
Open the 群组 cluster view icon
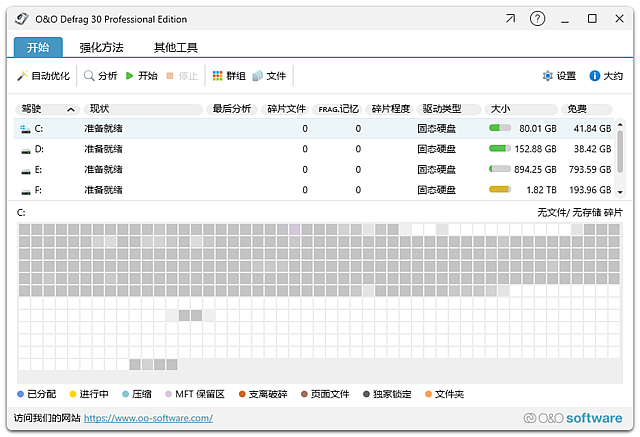[x=217, y=76]
